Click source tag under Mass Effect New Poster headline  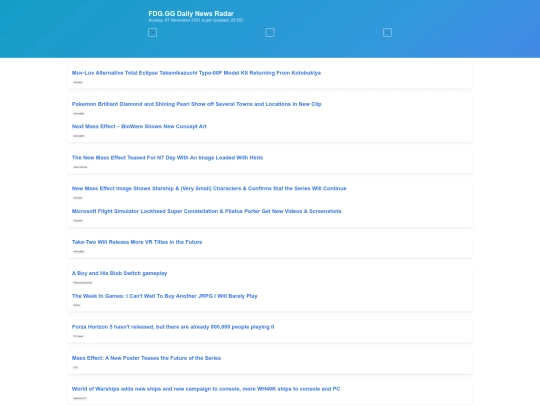[x=75, y=367]
